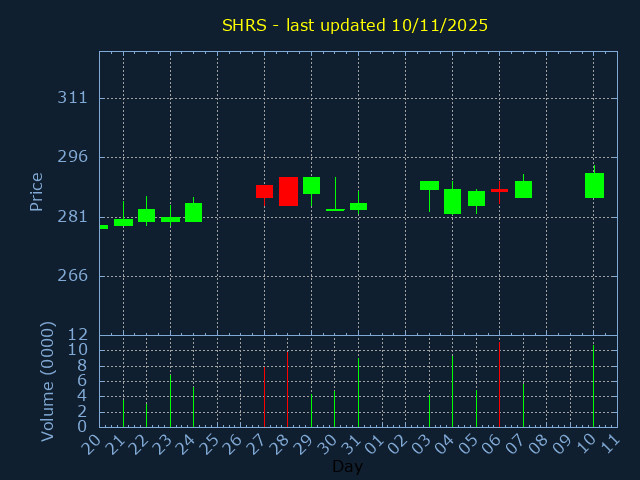Select the tall green candlestick for day 10
Image resolution: width=640 pixels, height=480 pixels.
tap(594, 185)
